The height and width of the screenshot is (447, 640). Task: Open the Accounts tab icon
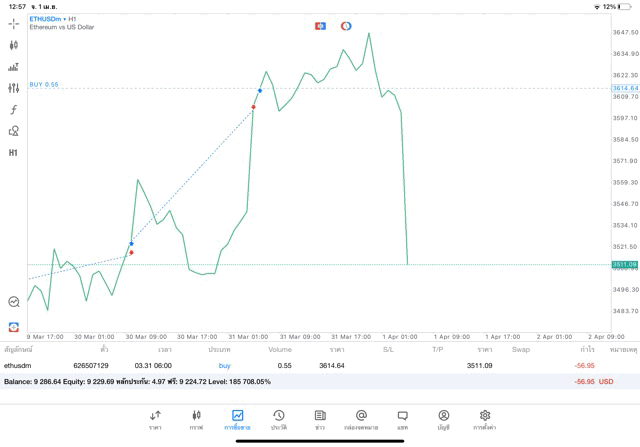click(443, 418)
